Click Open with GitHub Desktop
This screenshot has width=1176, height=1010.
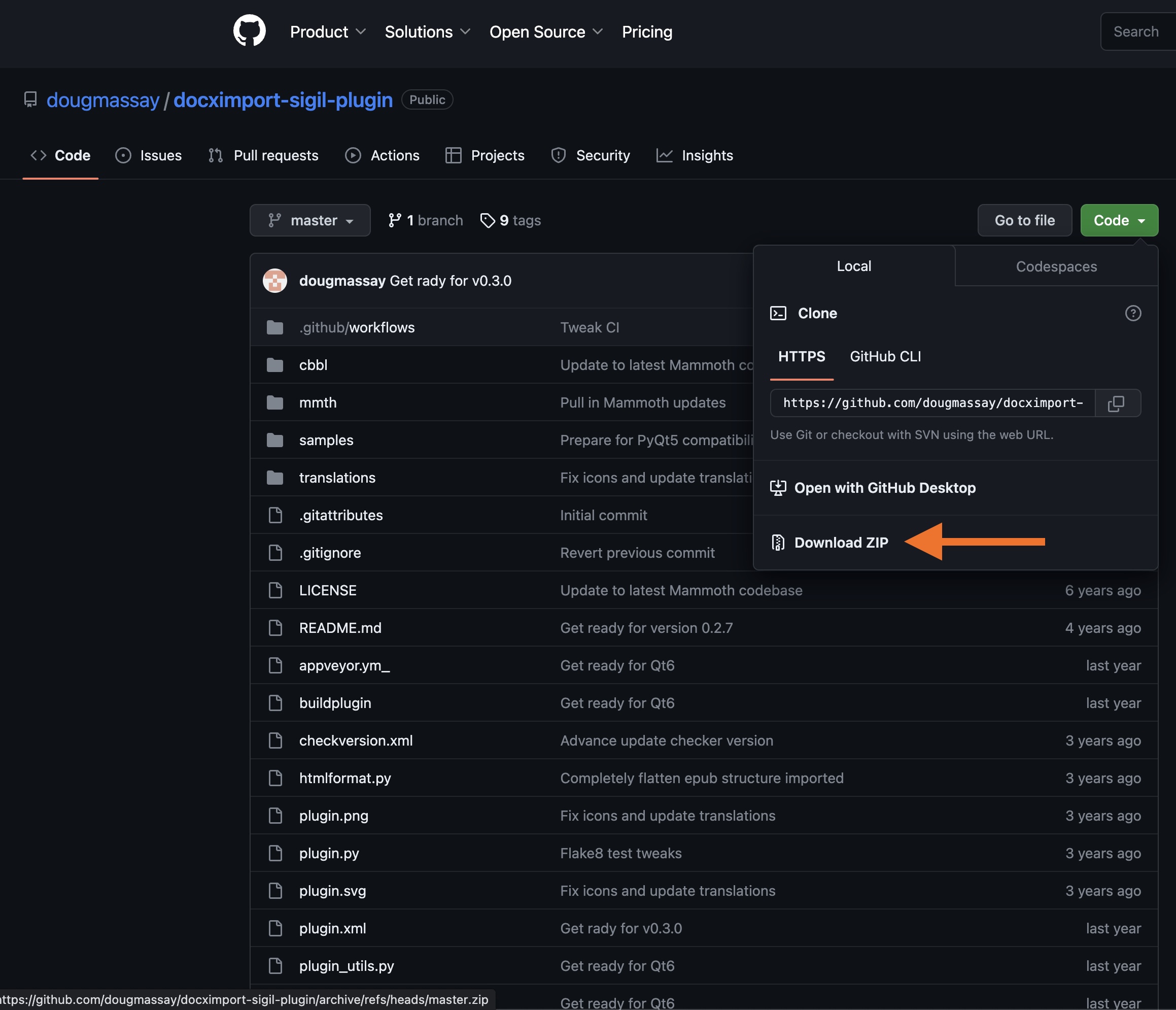click(884, 488)
